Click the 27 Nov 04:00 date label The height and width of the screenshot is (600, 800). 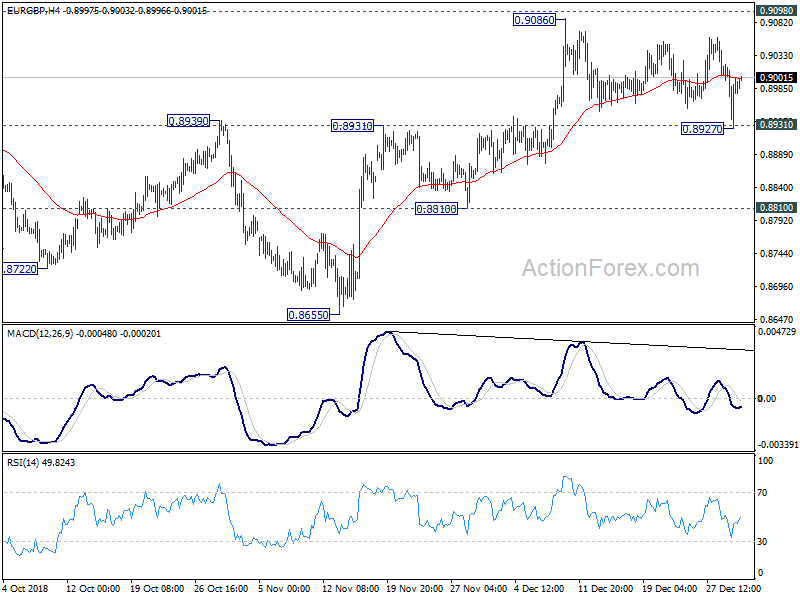[x=478, y=588]
